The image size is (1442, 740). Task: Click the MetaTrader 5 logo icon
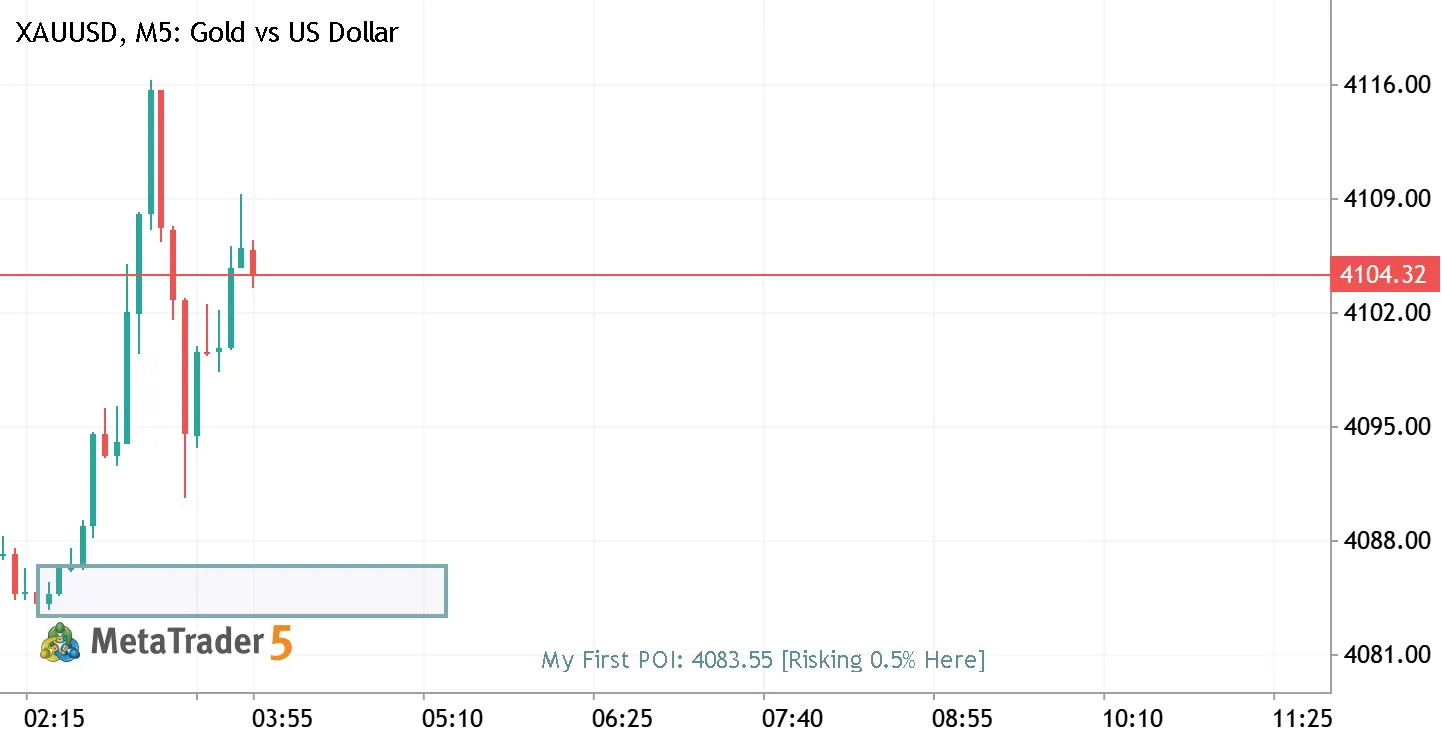click(x=61, y=642)
